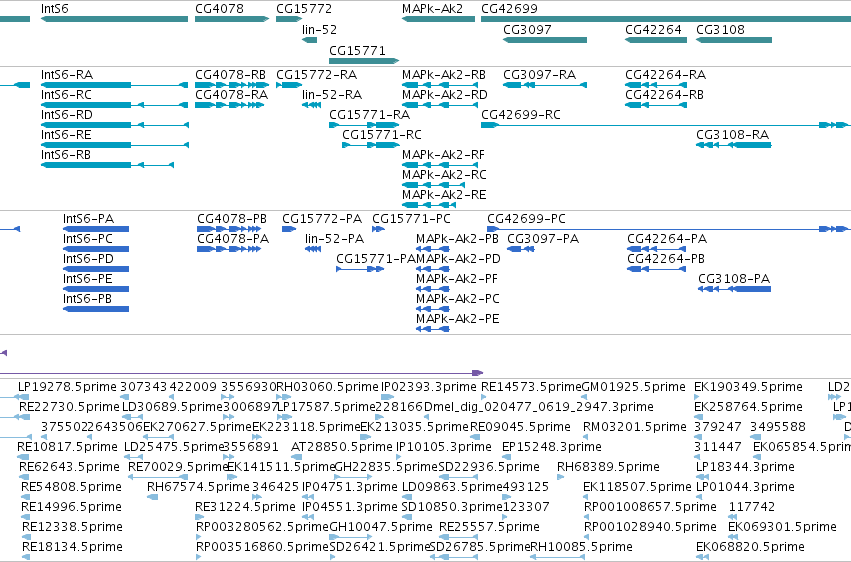This screenshot has width=851, height=562.
Task: Select protein MAPk-Ak2-PC
Action: tap(433, 309)
